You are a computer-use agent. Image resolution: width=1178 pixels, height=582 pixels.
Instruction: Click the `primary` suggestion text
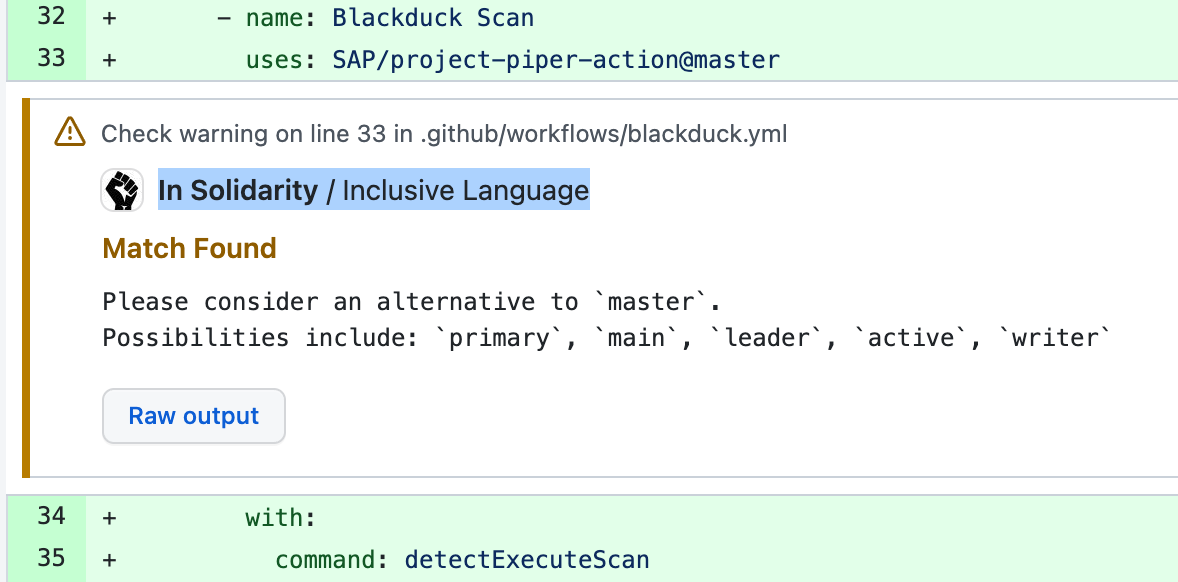click(499, 337)
